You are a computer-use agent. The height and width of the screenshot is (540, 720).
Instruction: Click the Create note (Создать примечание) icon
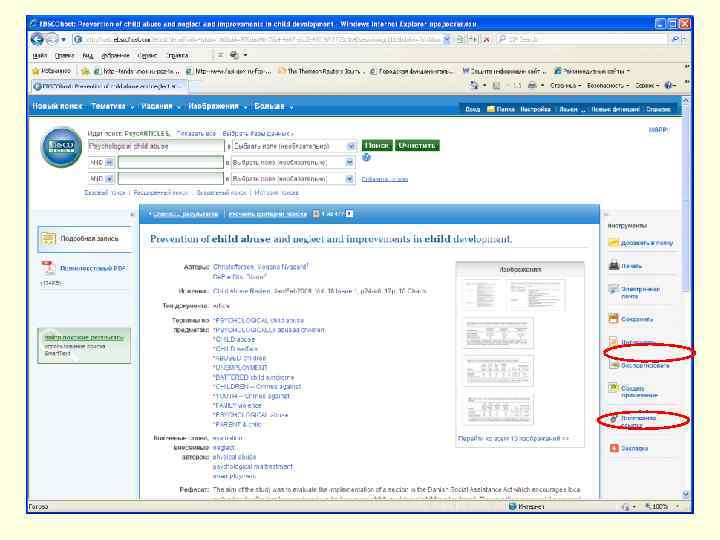point(613,388)
